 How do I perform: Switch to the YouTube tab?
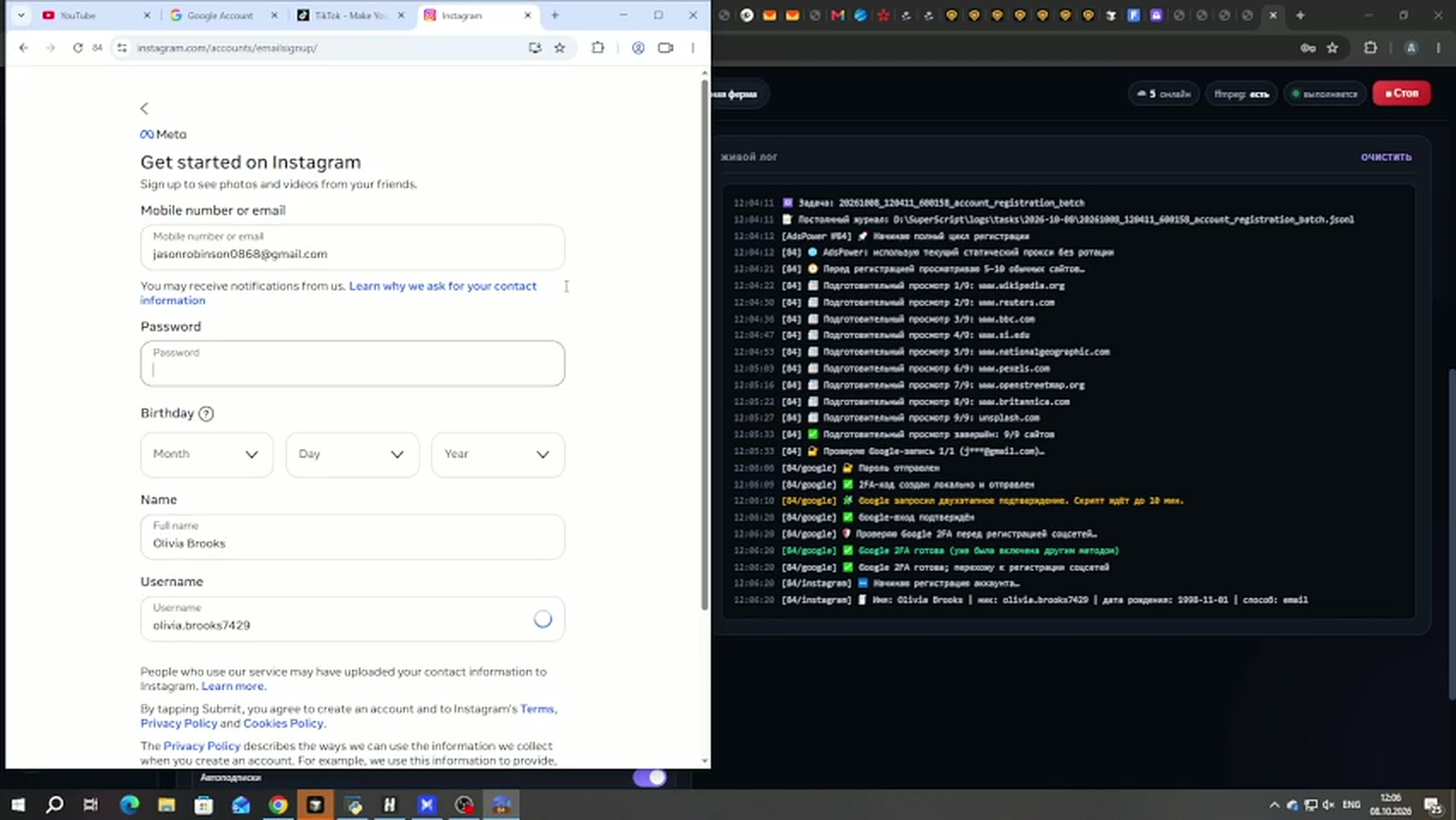coord(96,15)
